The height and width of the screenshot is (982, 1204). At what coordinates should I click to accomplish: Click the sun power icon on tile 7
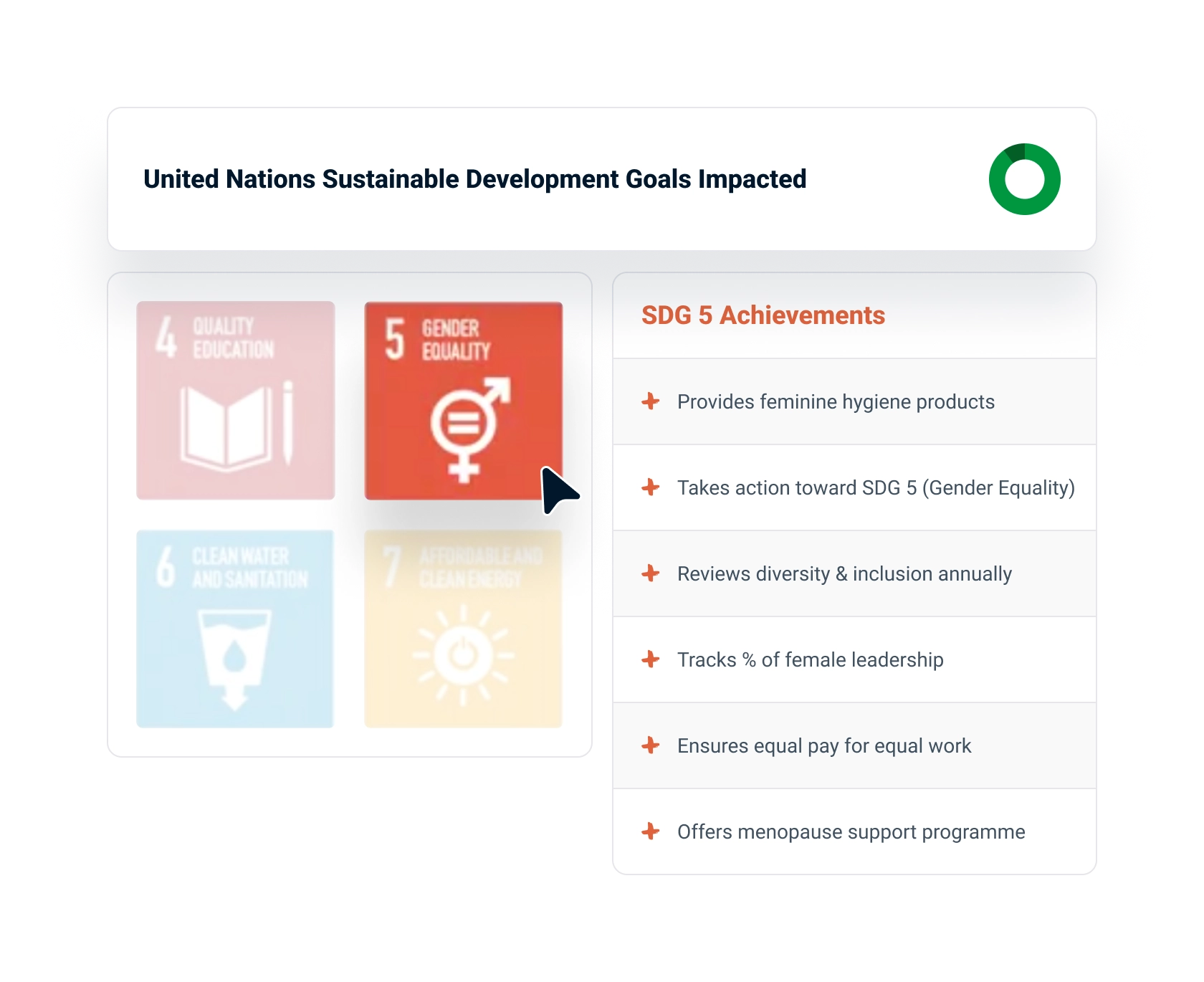tap(464, 652)
